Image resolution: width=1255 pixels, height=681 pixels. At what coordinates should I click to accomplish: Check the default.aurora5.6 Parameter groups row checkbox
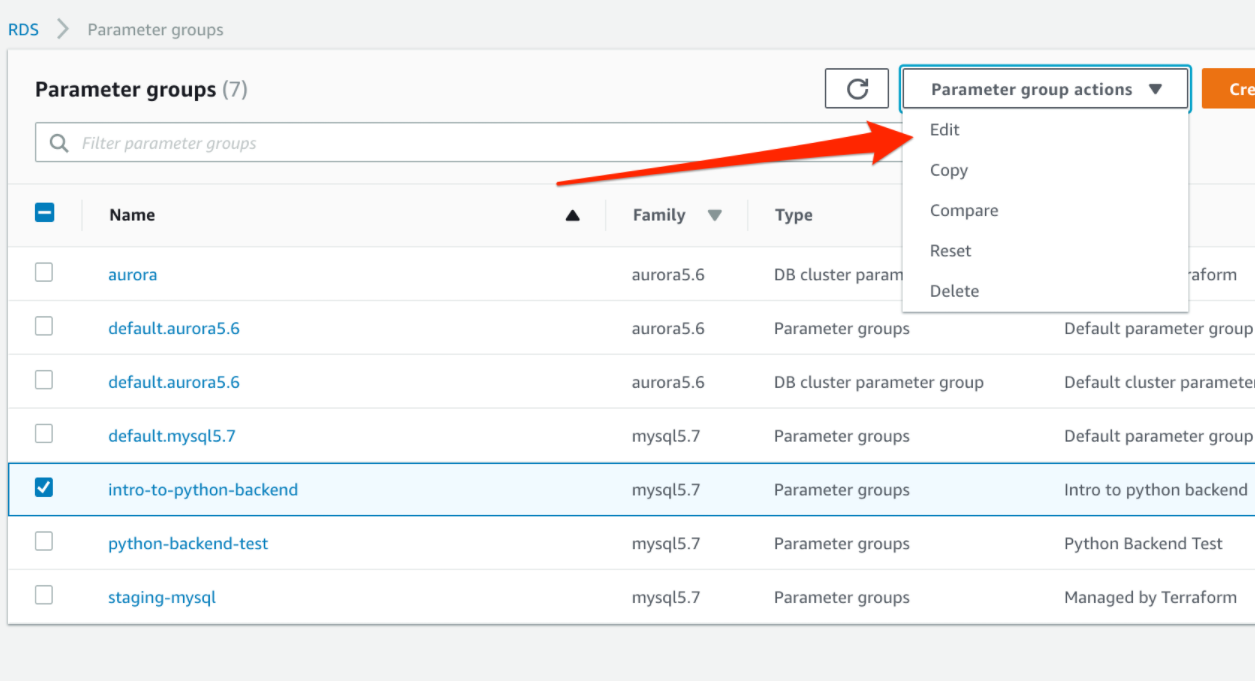[x=44, y=326]
